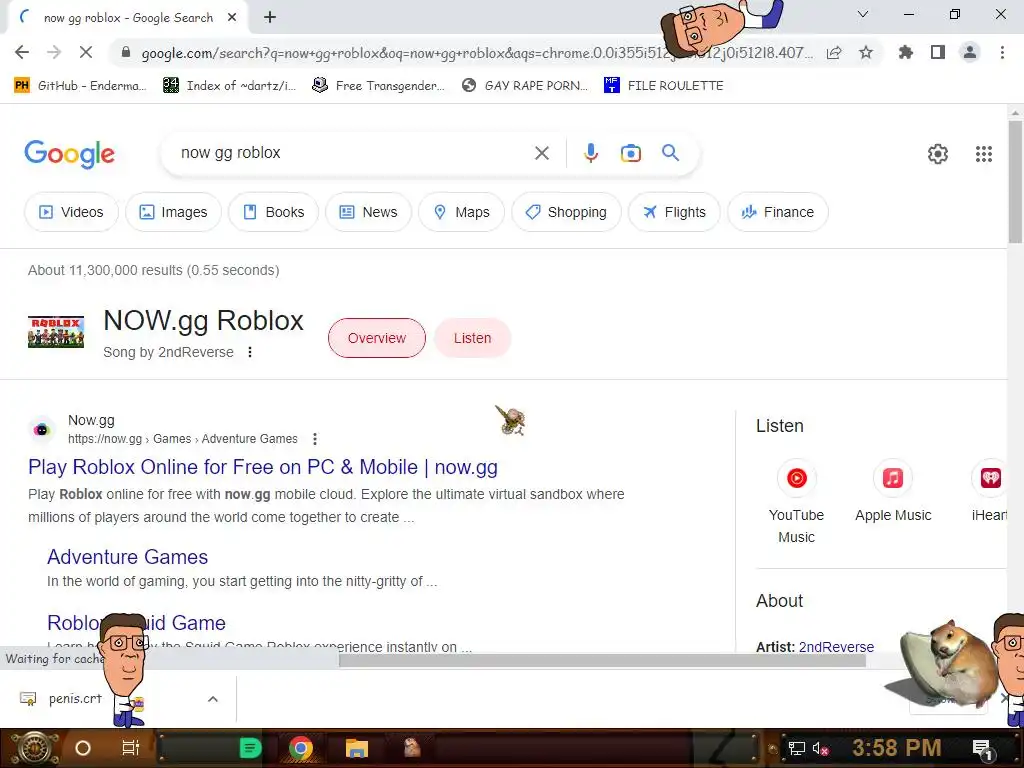Open the Now.gg result options menu
Screen dimensions: 1024x768
315,439
